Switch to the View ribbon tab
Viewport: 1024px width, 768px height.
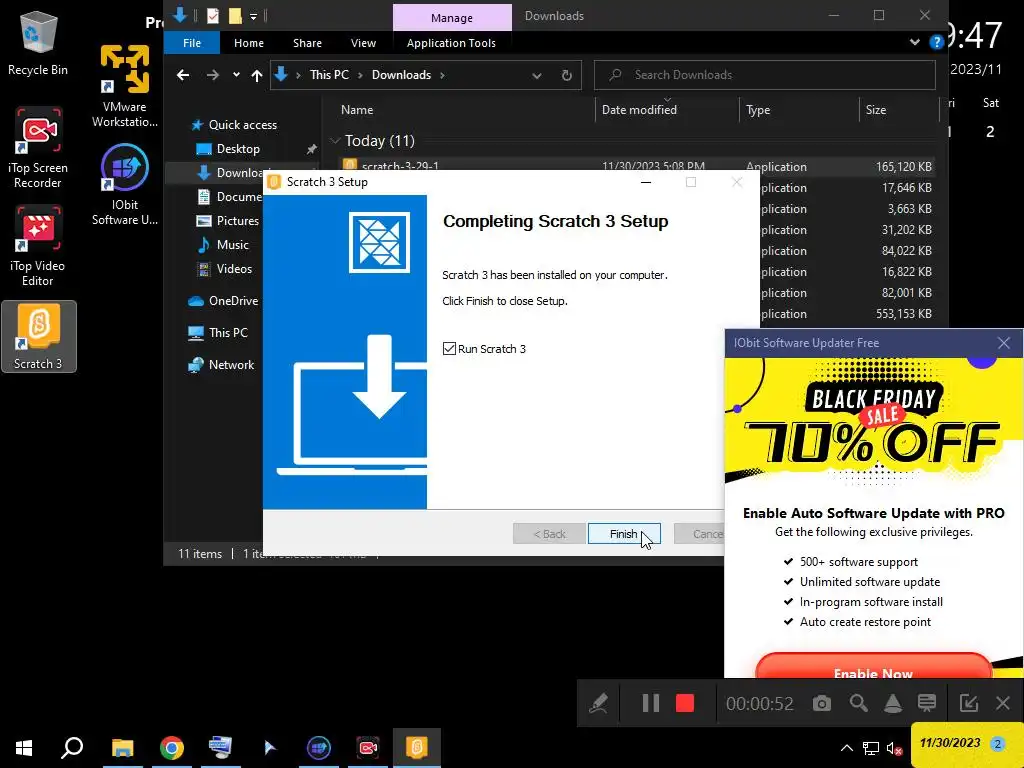pyautogui.click(x=363, y=43)
